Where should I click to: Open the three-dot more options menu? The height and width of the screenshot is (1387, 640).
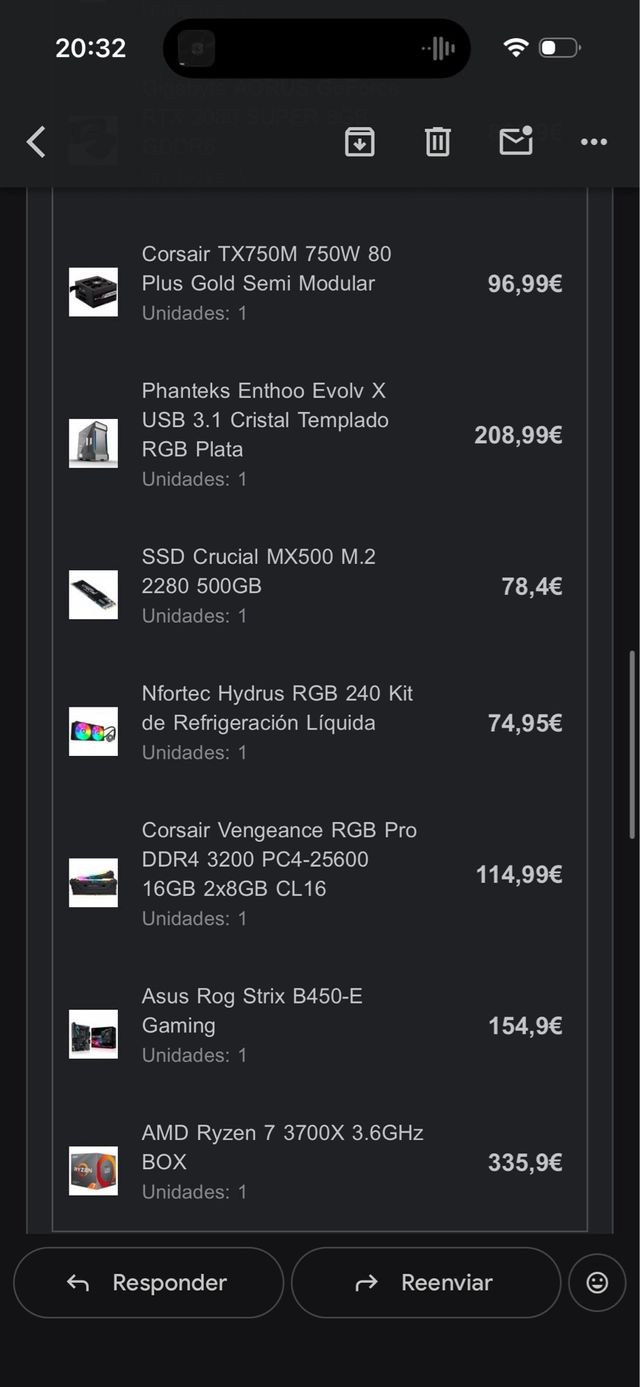[x=594, y=142]
